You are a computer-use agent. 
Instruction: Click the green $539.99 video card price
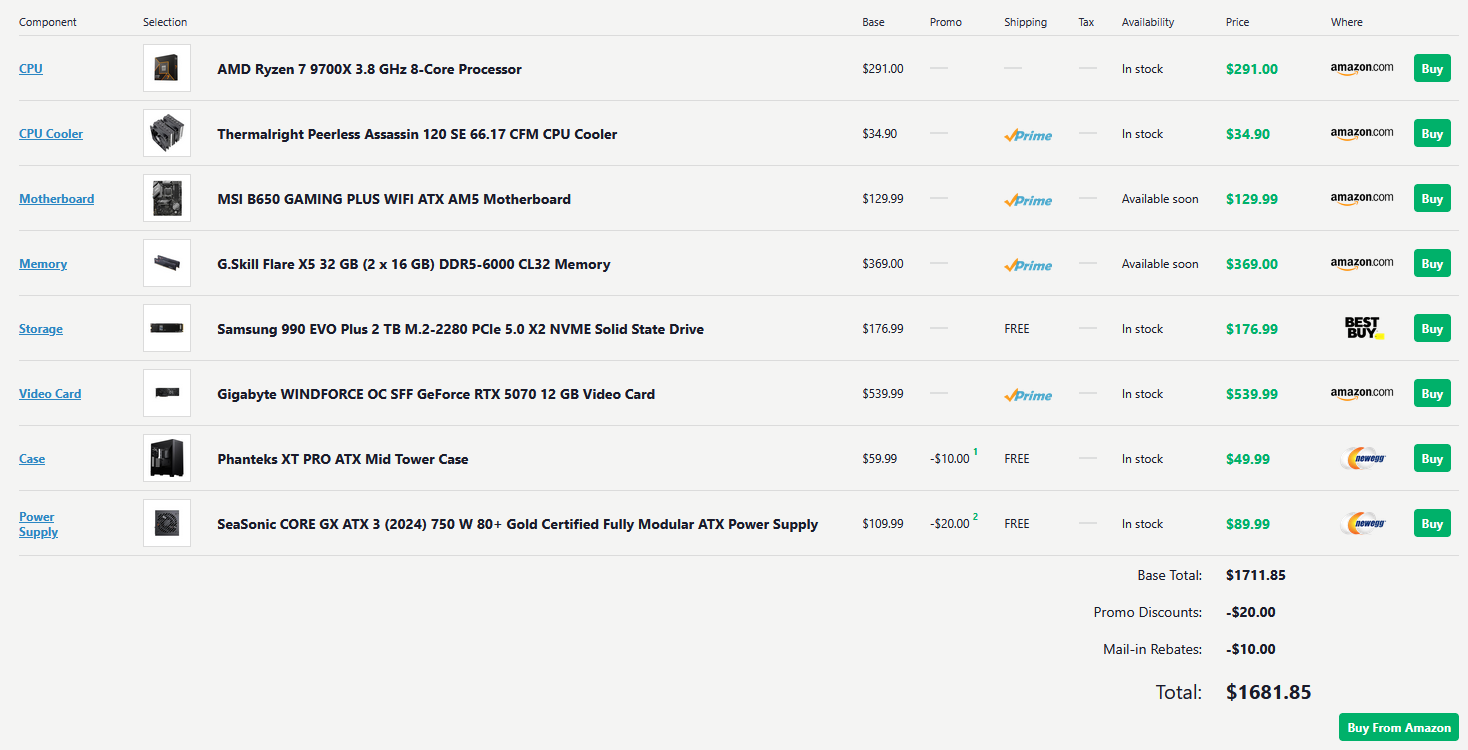pyautogui.click(x=1252, y=394)
